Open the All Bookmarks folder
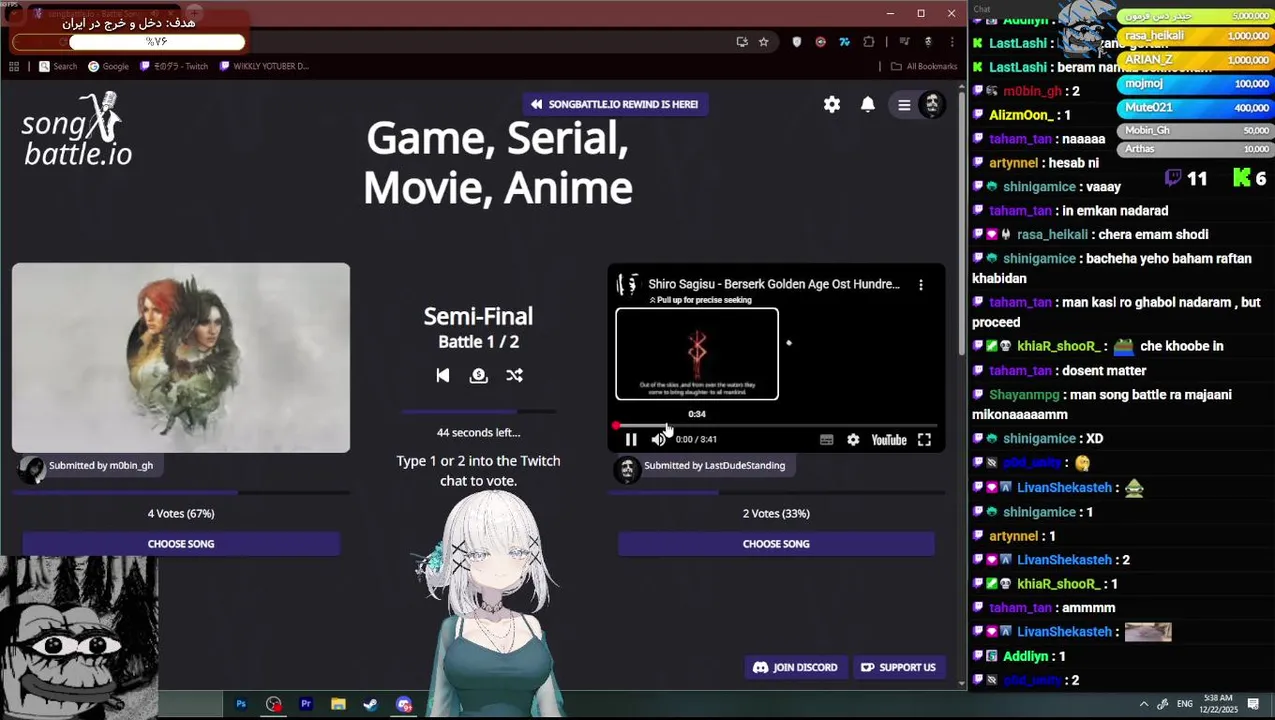 click(x=924, y=66)
